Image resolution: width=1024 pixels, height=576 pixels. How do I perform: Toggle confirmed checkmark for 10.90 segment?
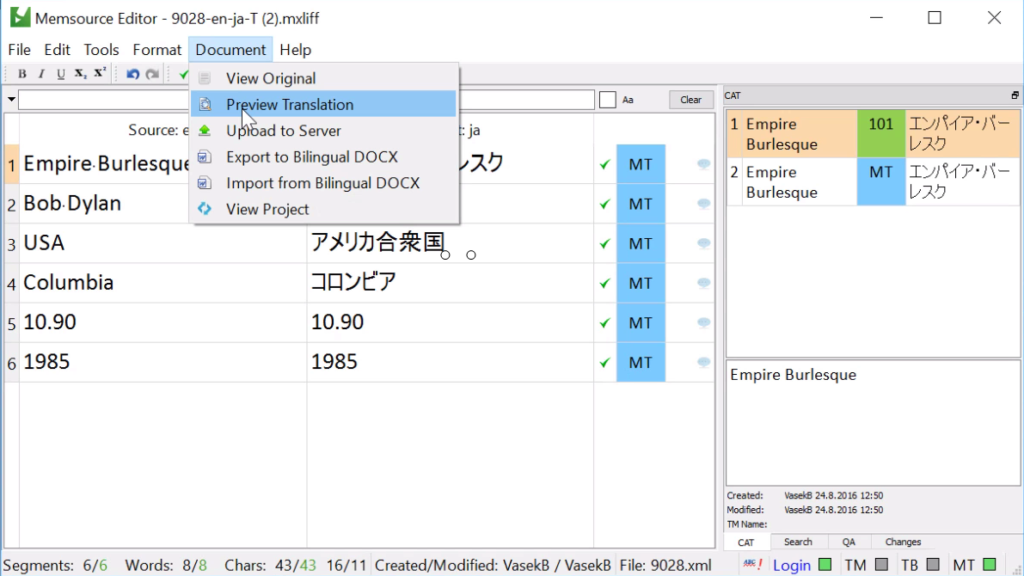pos(605,323)
